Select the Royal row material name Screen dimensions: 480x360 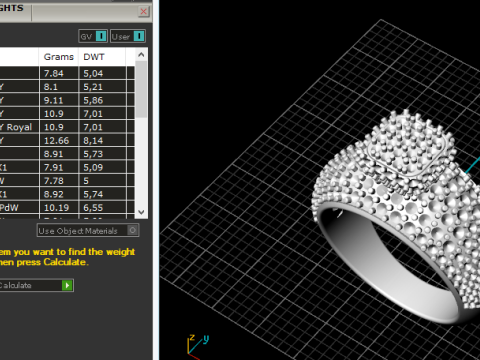click(19, 127)
